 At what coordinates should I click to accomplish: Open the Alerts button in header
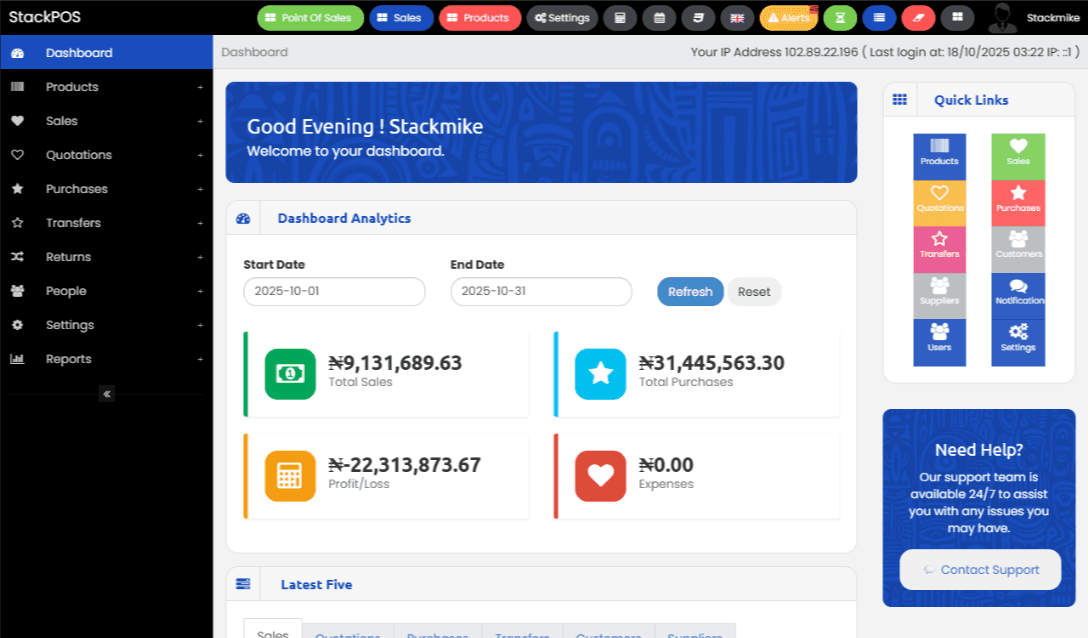tap(788, 18)
